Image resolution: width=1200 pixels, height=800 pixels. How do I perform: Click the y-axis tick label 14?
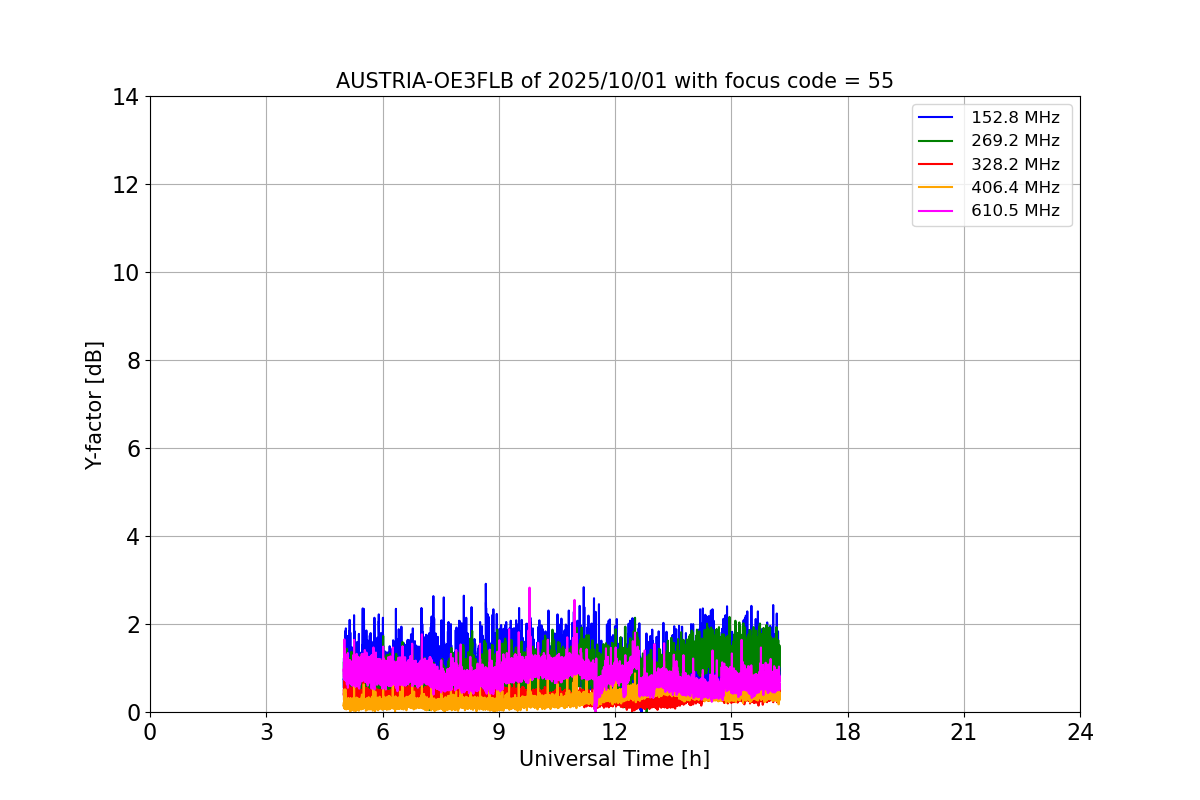126,97
